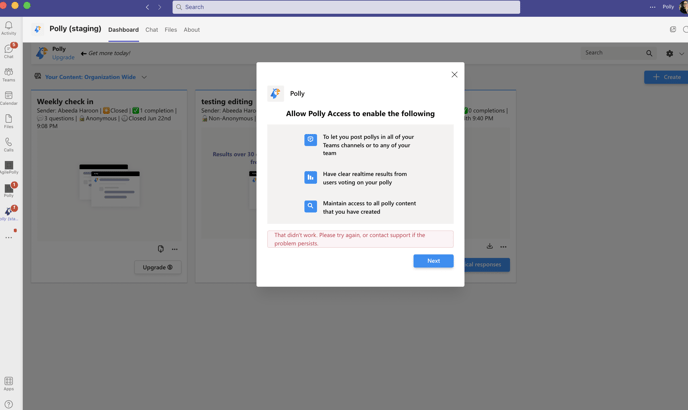Viewport: 688px width, 410px height.
Task: Open Teams settings ellipsis in the title bar
Action: [652, 7]
